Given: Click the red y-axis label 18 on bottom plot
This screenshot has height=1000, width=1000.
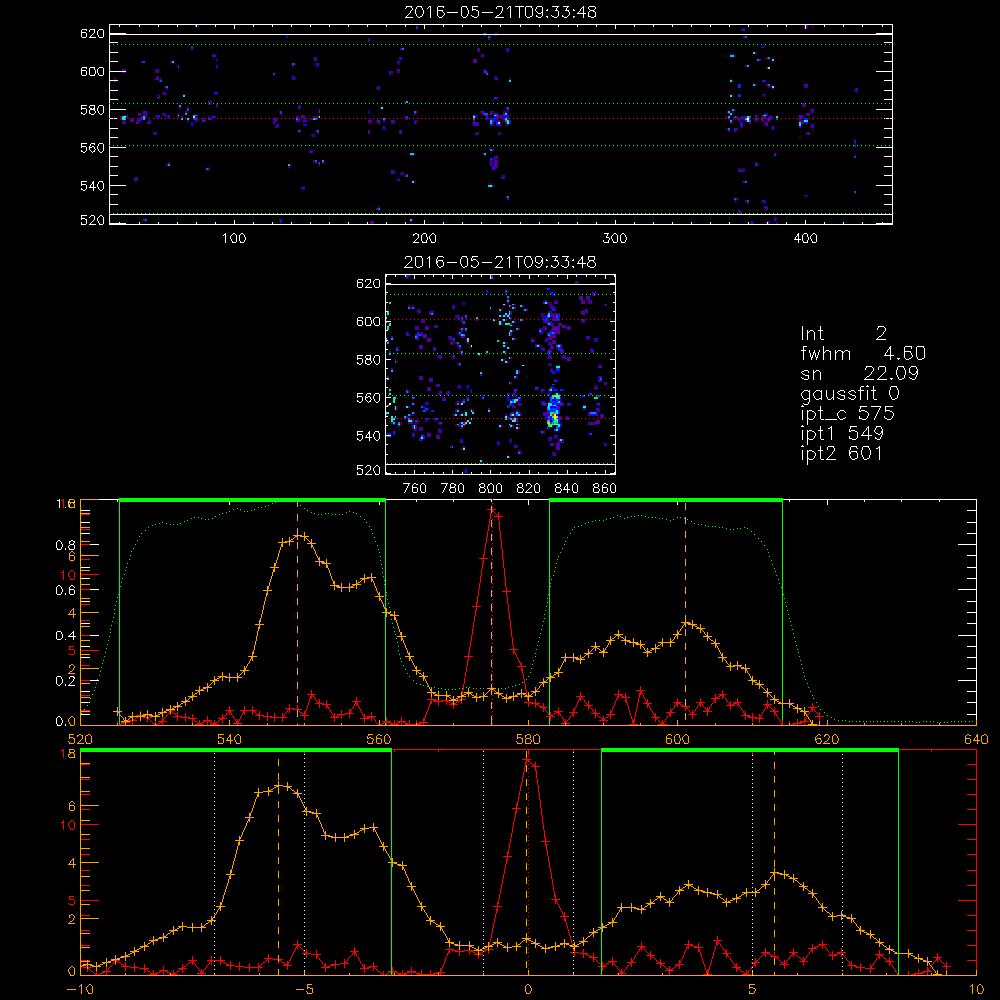Looking at the screenshot, I should pos(68,754).
